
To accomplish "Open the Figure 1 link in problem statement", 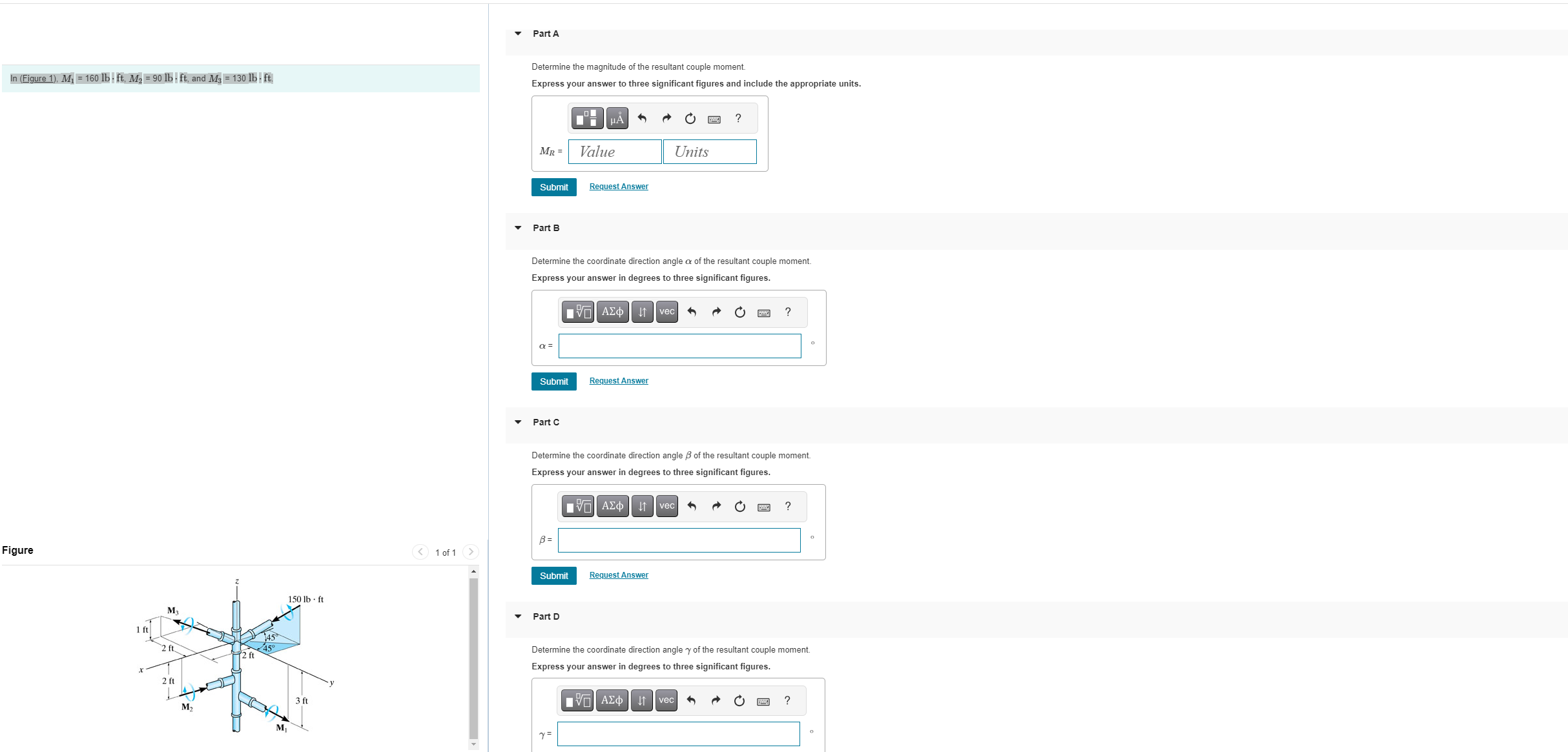I will (37, 79).
